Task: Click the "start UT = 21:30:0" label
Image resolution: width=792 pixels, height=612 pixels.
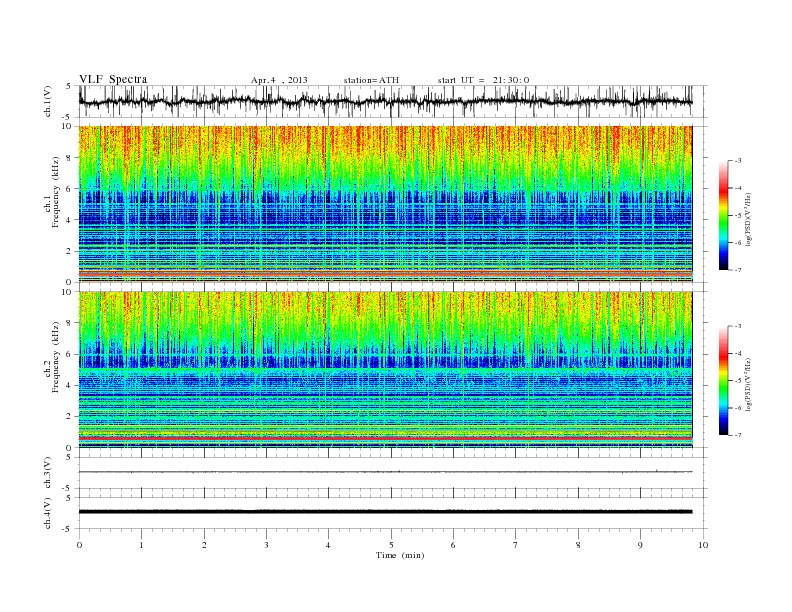Action: tap(483, 80)
